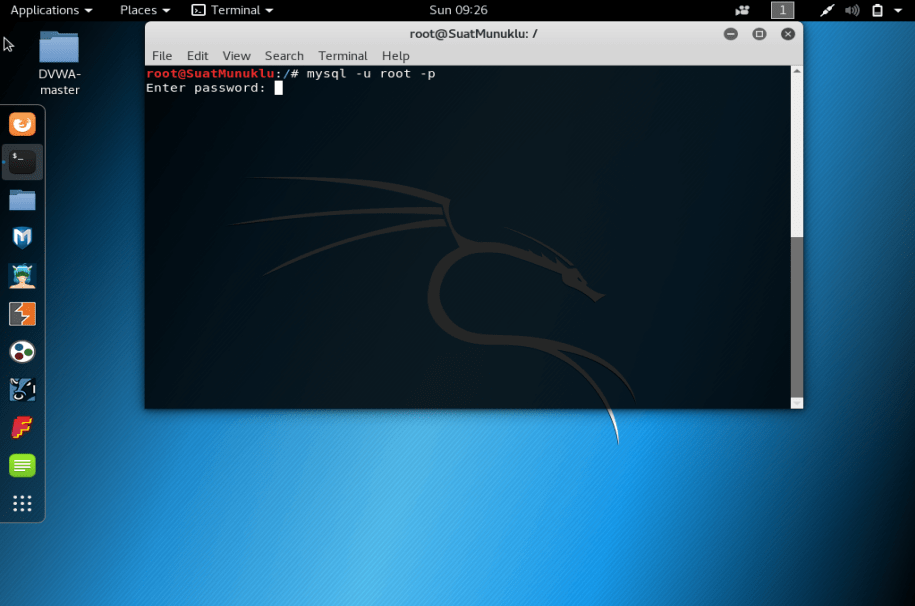Maximize the terminal window

759,34
